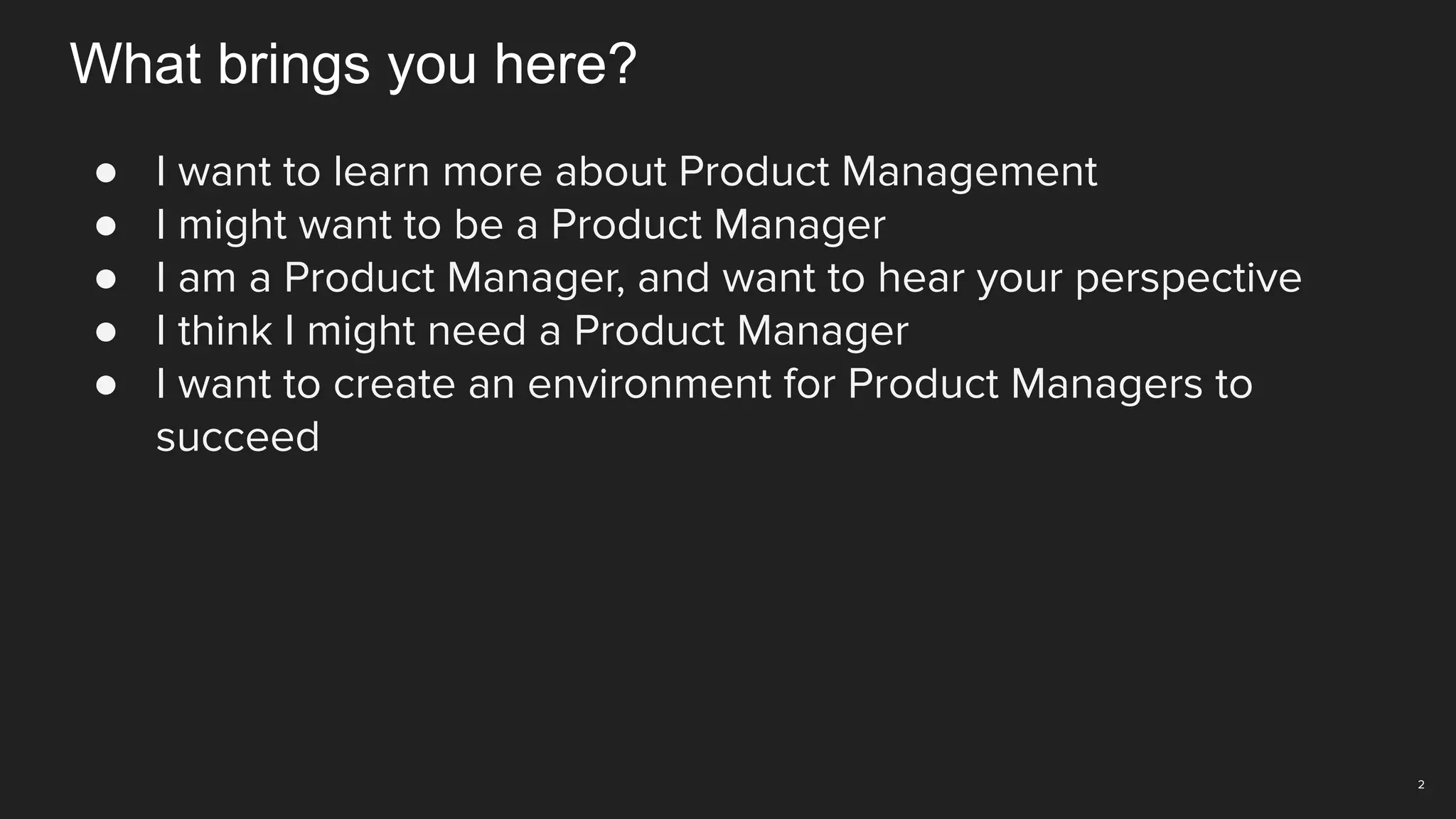Click the third bullet point marker

pos(106,279)
